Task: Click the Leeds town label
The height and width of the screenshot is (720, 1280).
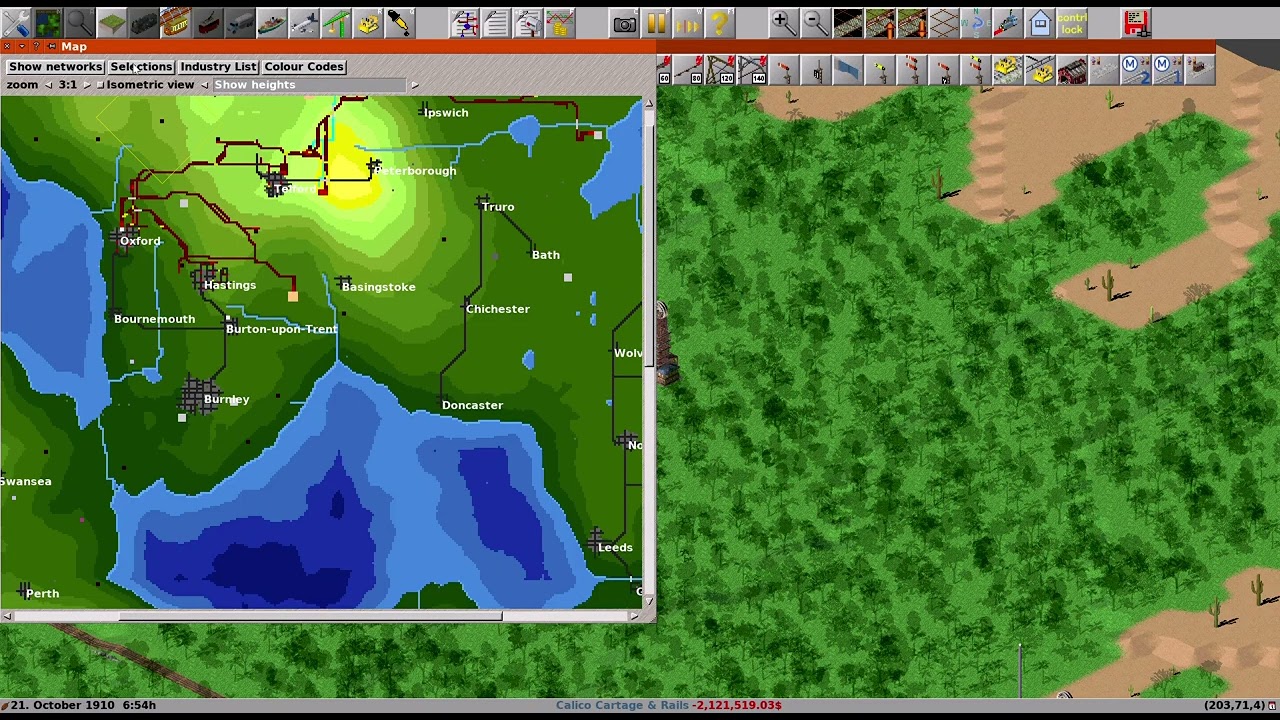Action: click(x=615, y=547)
